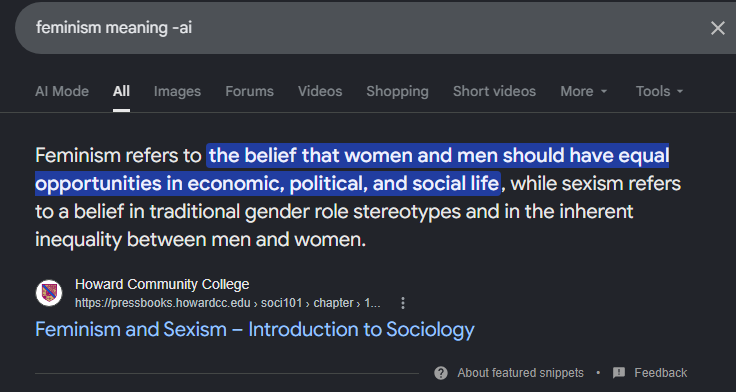Open 'Feminism and Sexism – Introduction to Sociology' link

(255, 330)
